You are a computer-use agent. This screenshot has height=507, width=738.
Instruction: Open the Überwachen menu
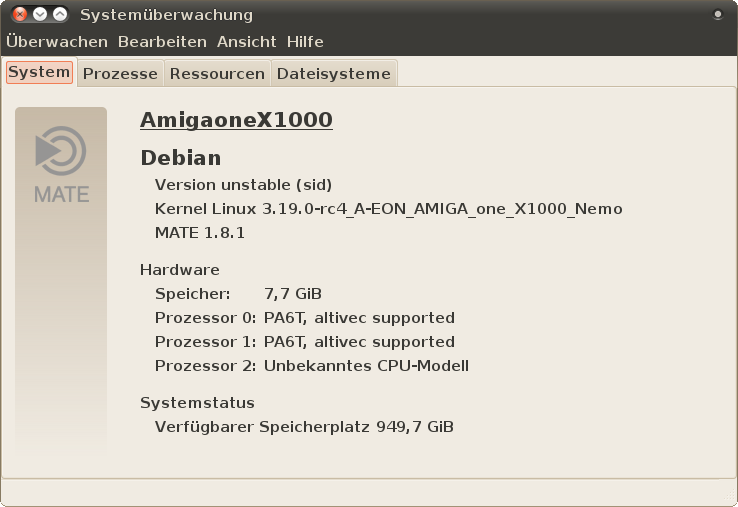click(x=57, y=42)
